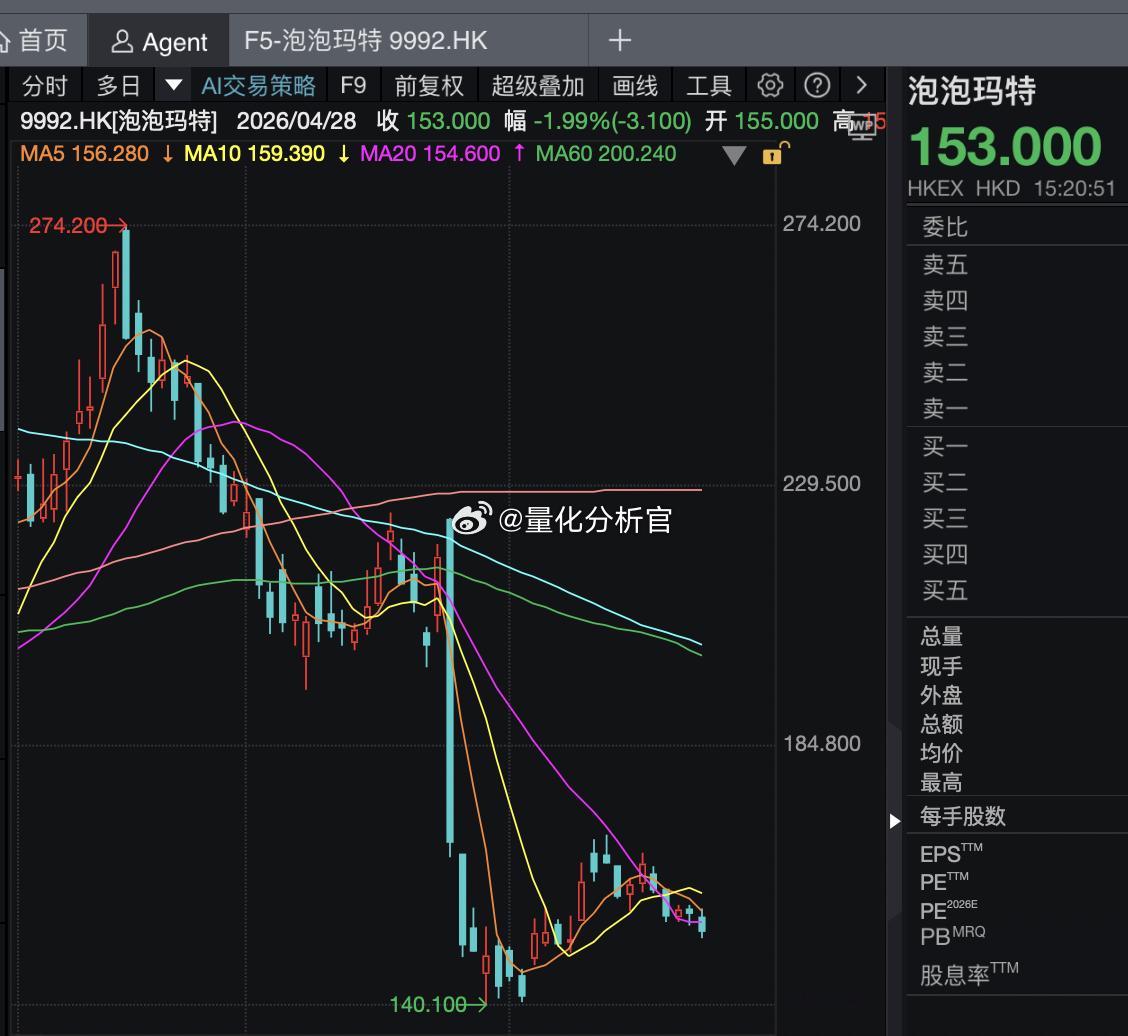
Task: Click the 泡泡玛特 stock name header
Action: [x=971, y=91]
